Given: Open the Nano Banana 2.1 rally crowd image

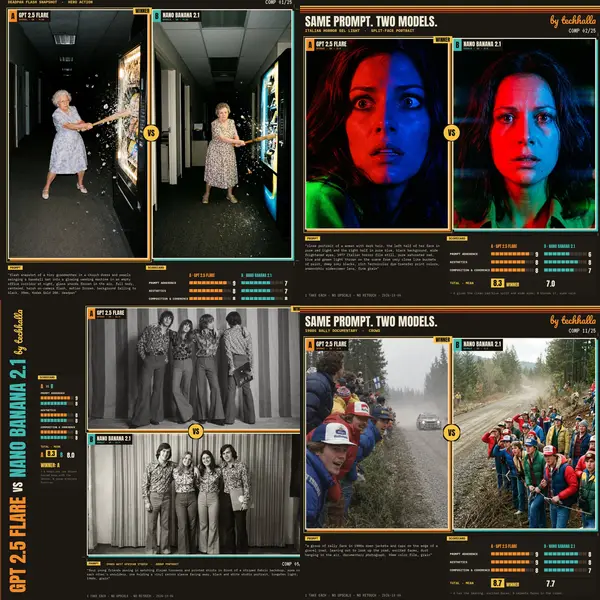Looking at the screenshot, I should tap(525, 433).
